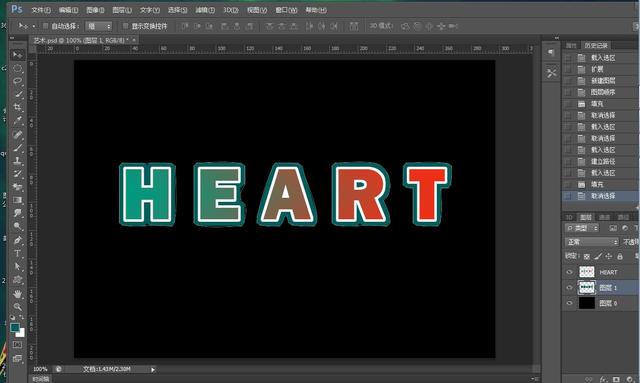Click the background white color swatch
This screenshot has height=383, width=640.
coord(21,334)
